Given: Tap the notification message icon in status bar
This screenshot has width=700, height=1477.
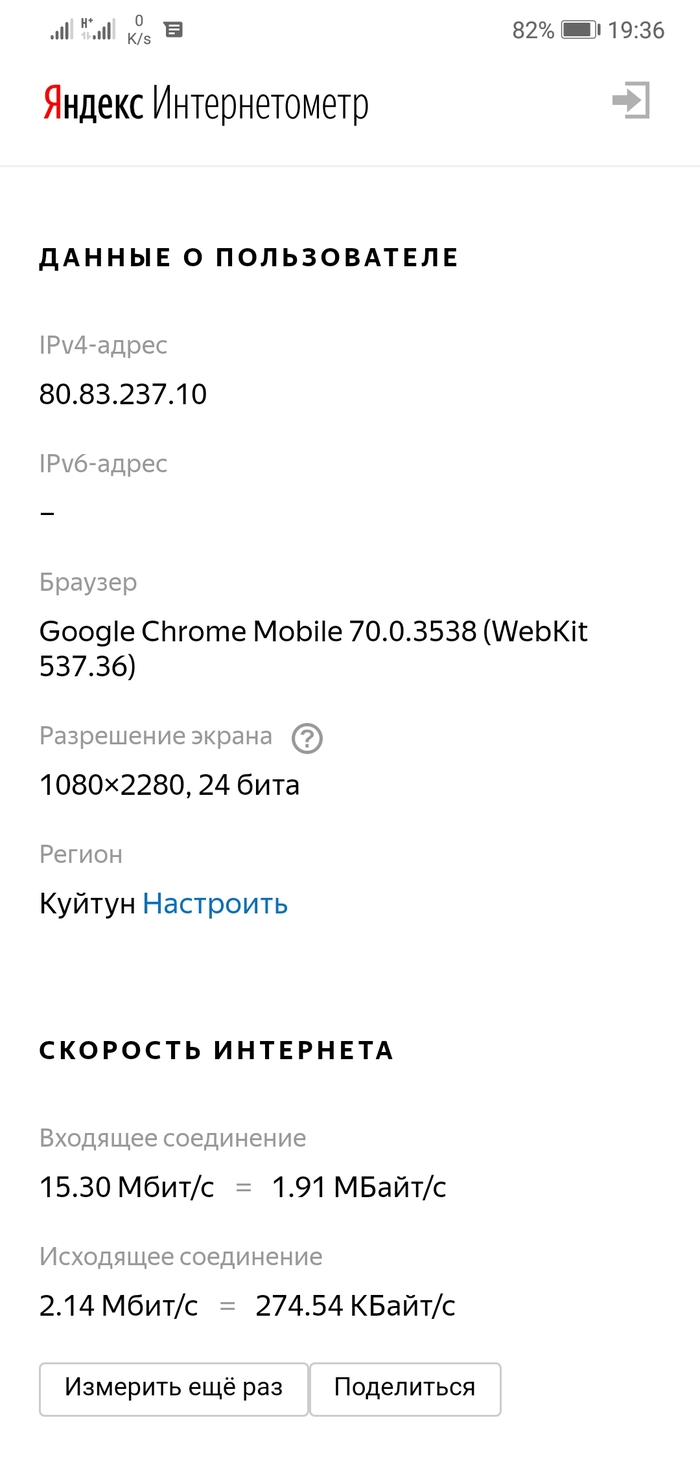Looking at the screenshot, I should [174, 30].
